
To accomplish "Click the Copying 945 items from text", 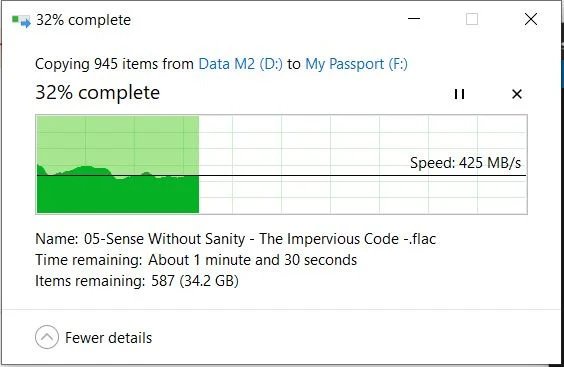I will pos(114,64).
